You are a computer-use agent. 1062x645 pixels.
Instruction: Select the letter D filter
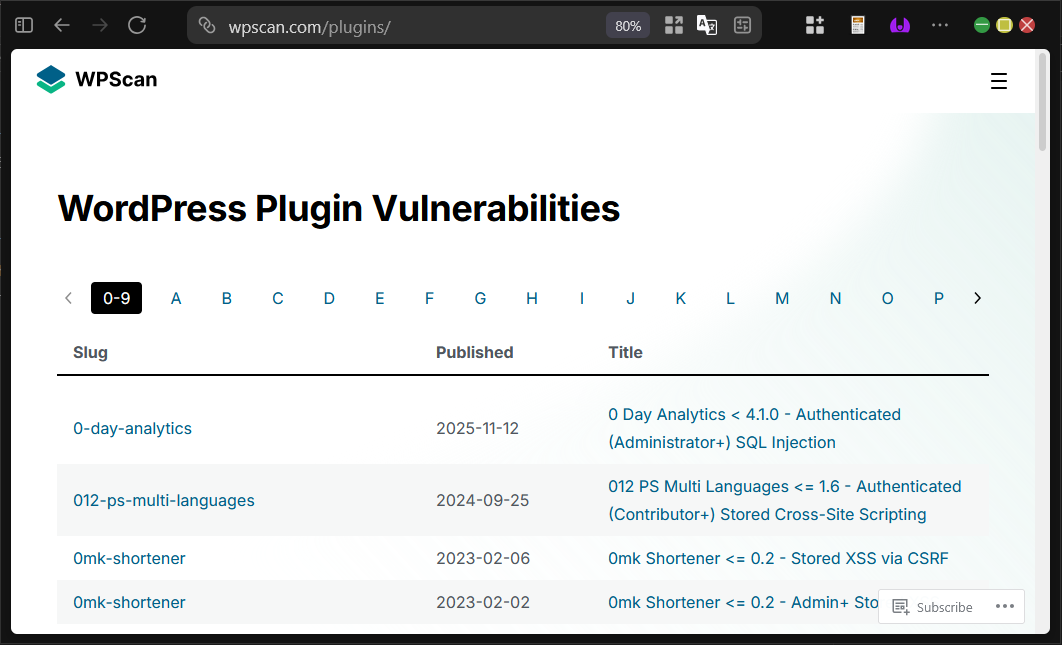click(329, 298)
